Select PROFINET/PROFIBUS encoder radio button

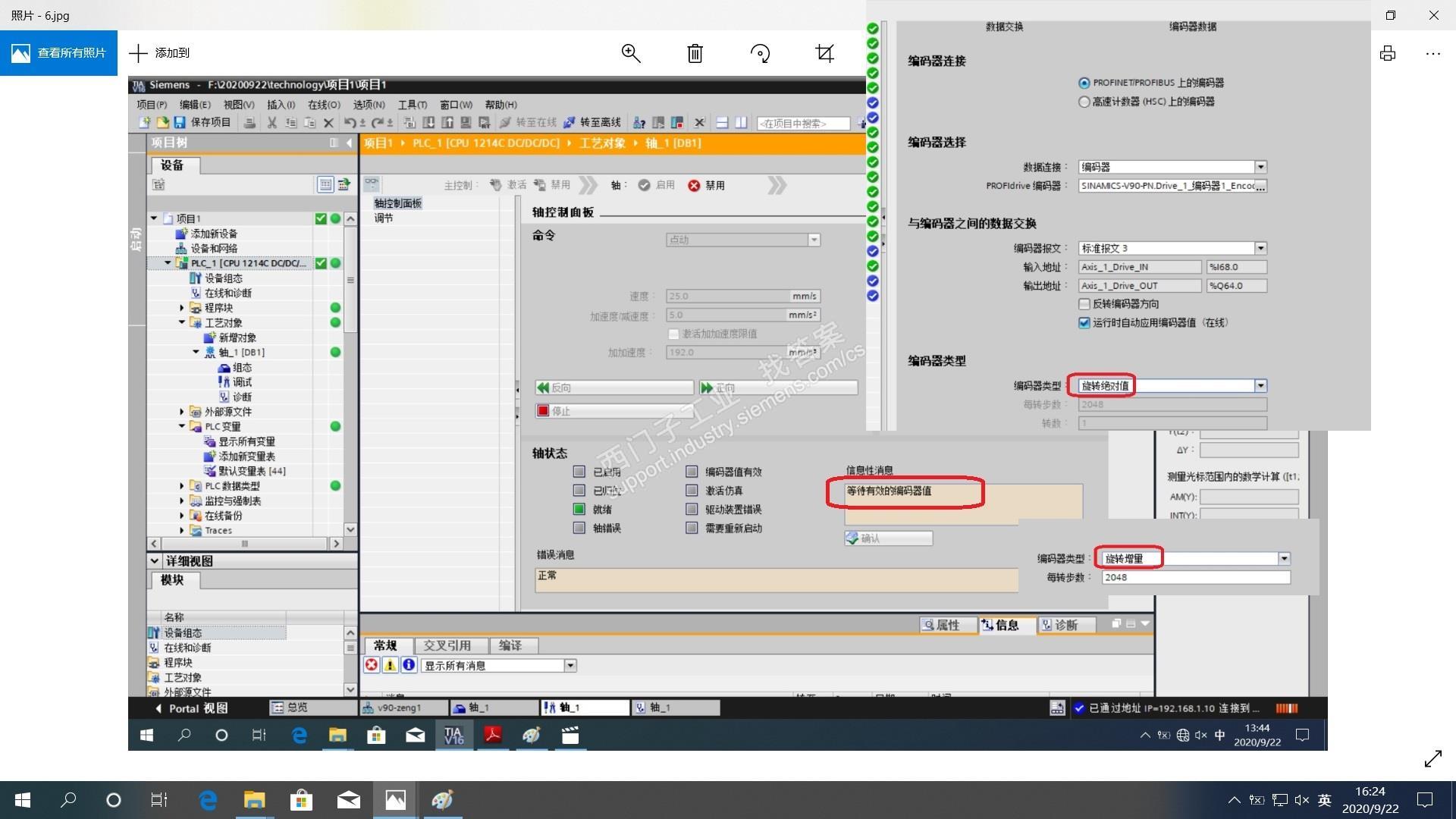[x=1084, y=83]
